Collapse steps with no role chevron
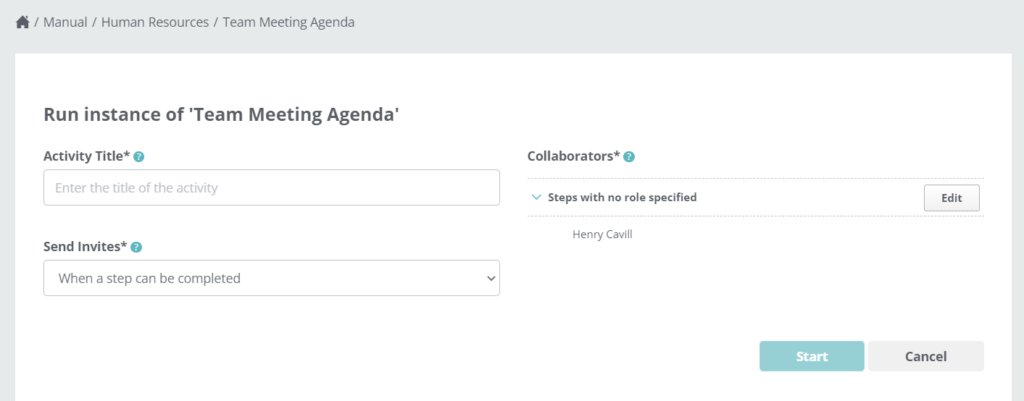The height and width of the screenshot is (401, 1024). [x=536, y=197]
